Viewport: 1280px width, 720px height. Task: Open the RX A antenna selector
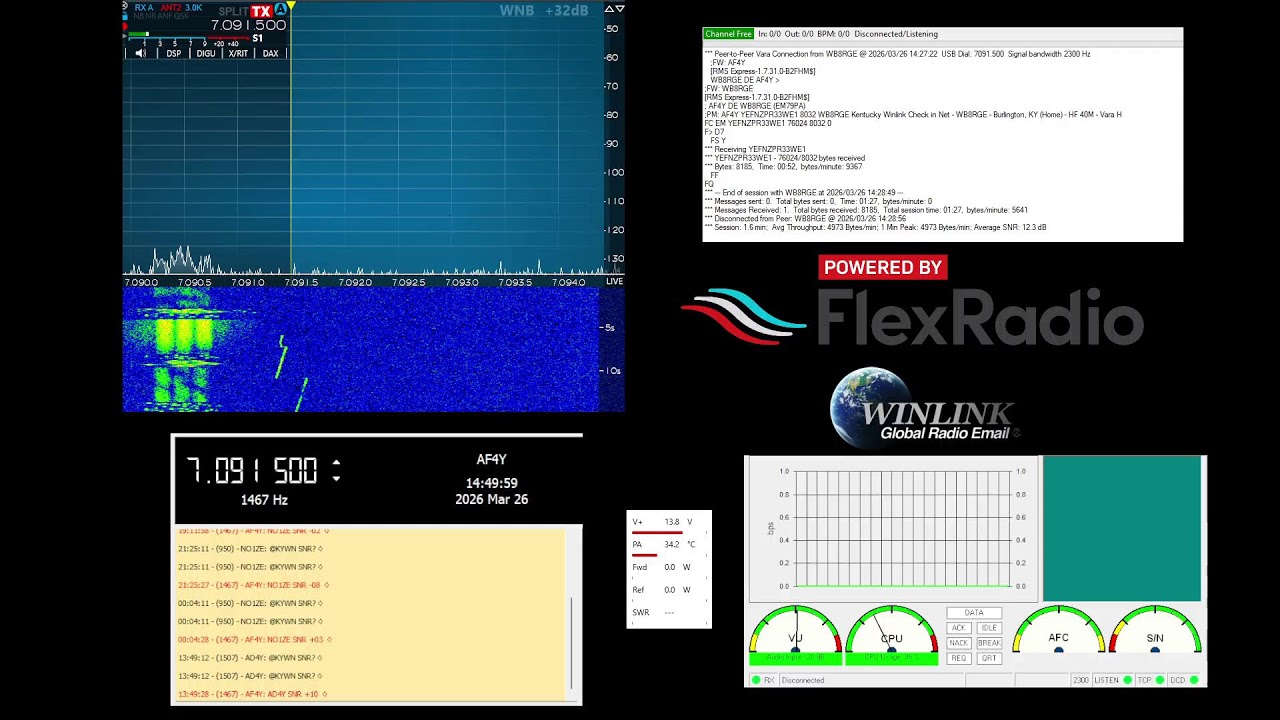(x=144, y=8)
